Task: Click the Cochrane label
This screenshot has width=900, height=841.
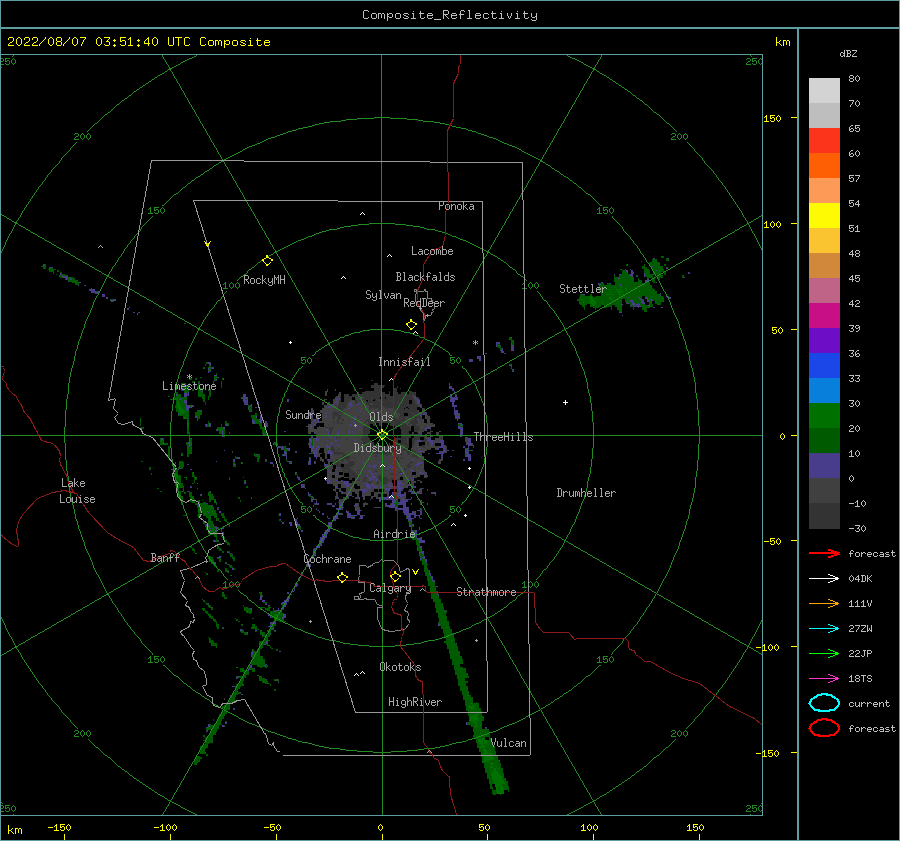Action: 327,559
